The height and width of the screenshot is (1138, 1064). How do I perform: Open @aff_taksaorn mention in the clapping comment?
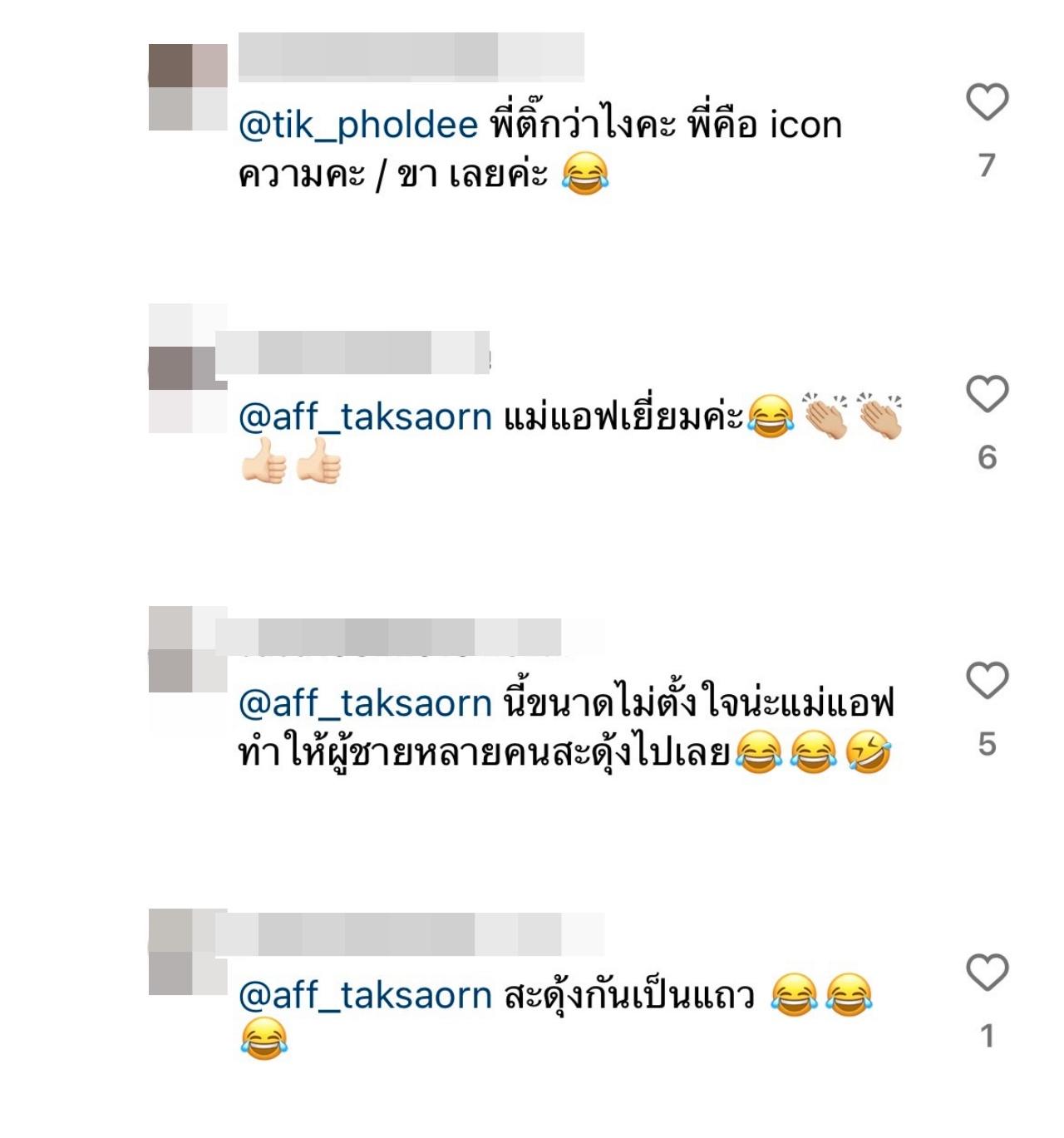(x=366, y=417)
